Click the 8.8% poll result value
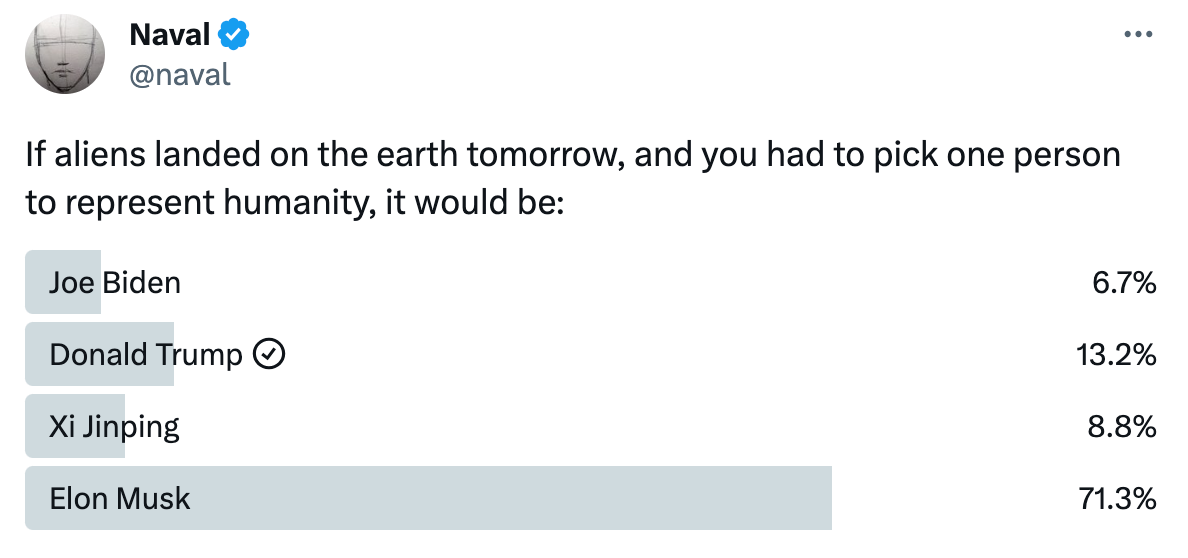 click(1123, 427)
